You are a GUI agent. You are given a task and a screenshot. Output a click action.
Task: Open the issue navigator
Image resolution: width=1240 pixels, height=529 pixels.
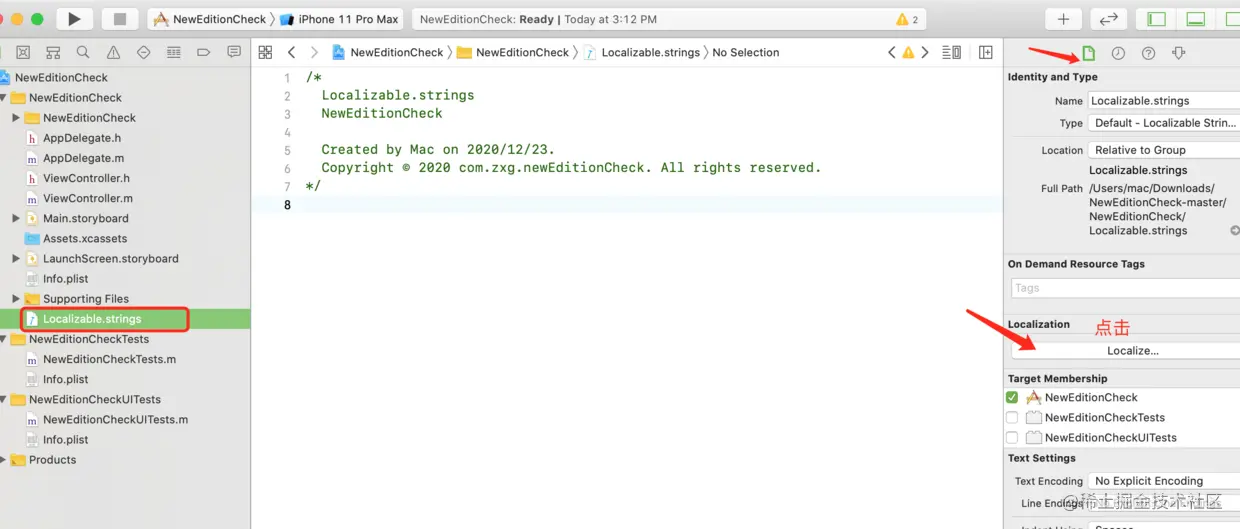pyautogui.click(x=113, y=52)
